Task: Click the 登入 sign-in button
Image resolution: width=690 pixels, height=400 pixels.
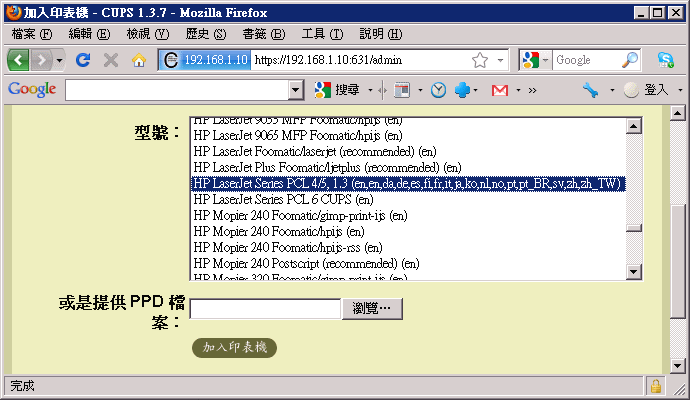Action: coord(646,90)
